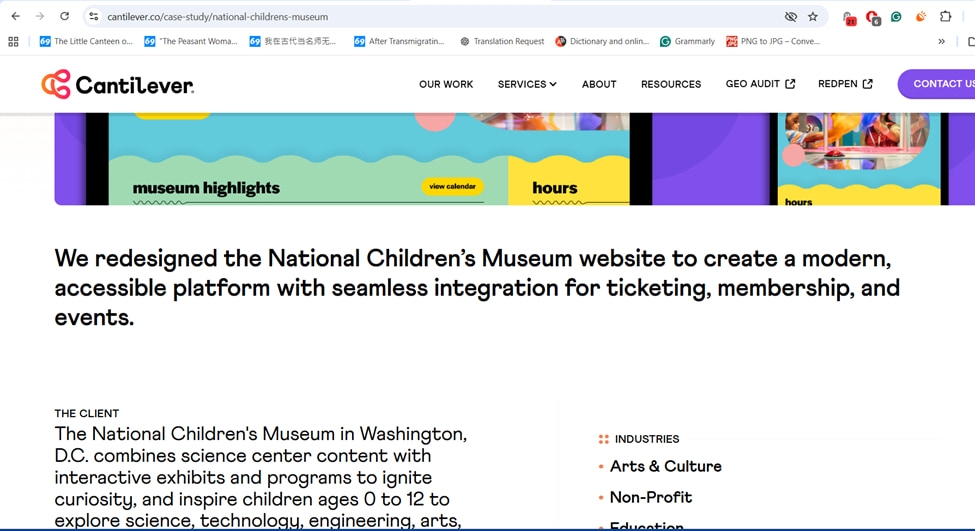Click the 'Arts & Culture' industry item
Screen dimensions: 975x531
(665, 466)
